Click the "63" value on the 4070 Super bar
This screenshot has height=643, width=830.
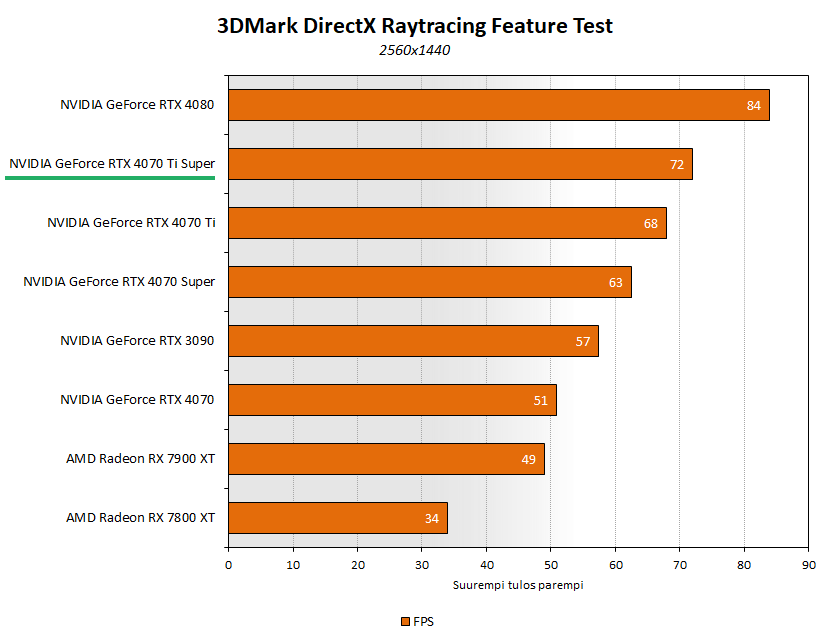(x=616, y=283)
